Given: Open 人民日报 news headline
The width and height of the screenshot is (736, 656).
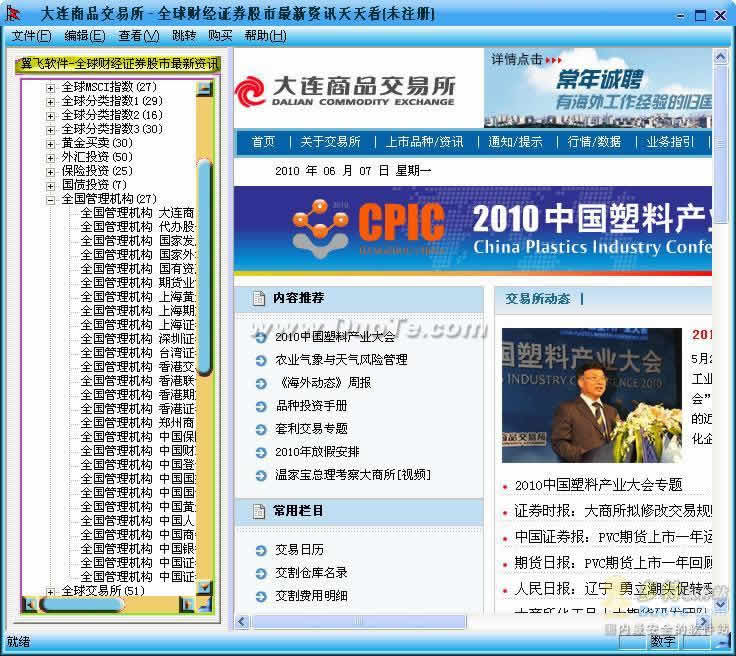Looking at the screenshot, I should [x=613, y=589].
